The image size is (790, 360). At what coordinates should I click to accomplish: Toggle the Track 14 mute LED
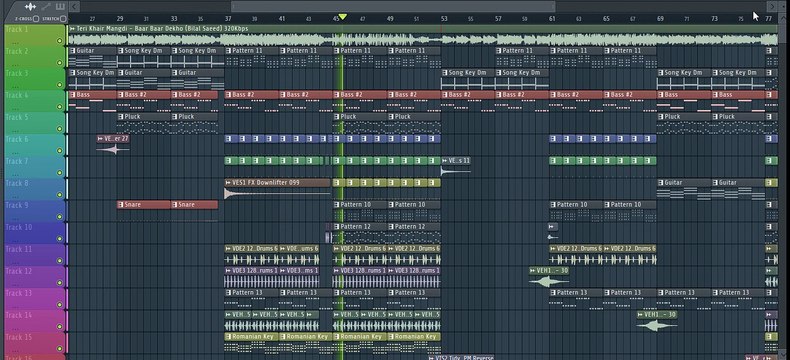coord(59,326)
